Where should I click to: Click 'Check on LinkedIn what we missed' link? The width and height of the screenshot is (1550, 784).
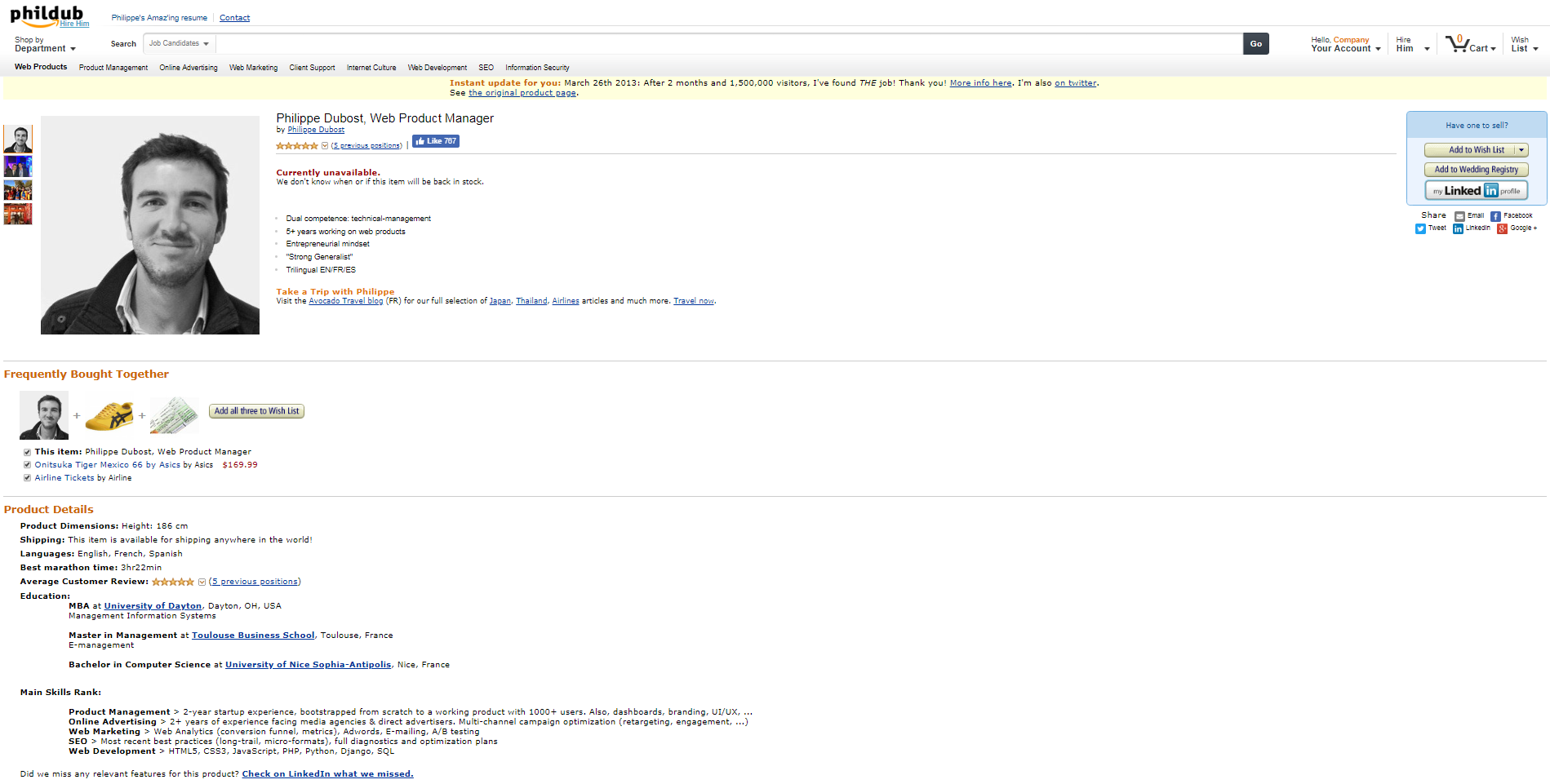pyautogui.click(x=327, y=774)
